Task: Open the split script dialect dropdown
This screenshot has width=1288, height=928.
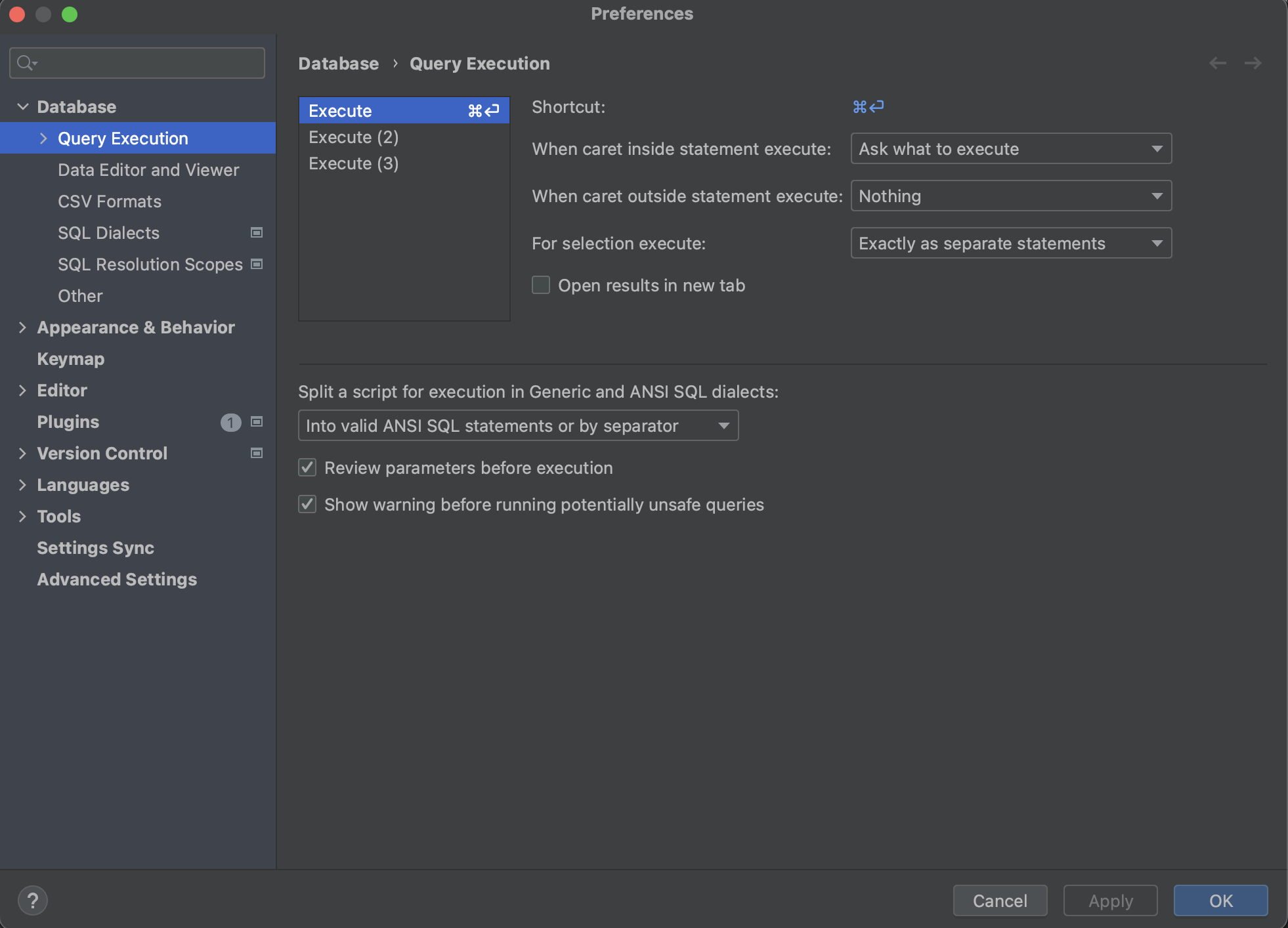Action: [518, 426]
